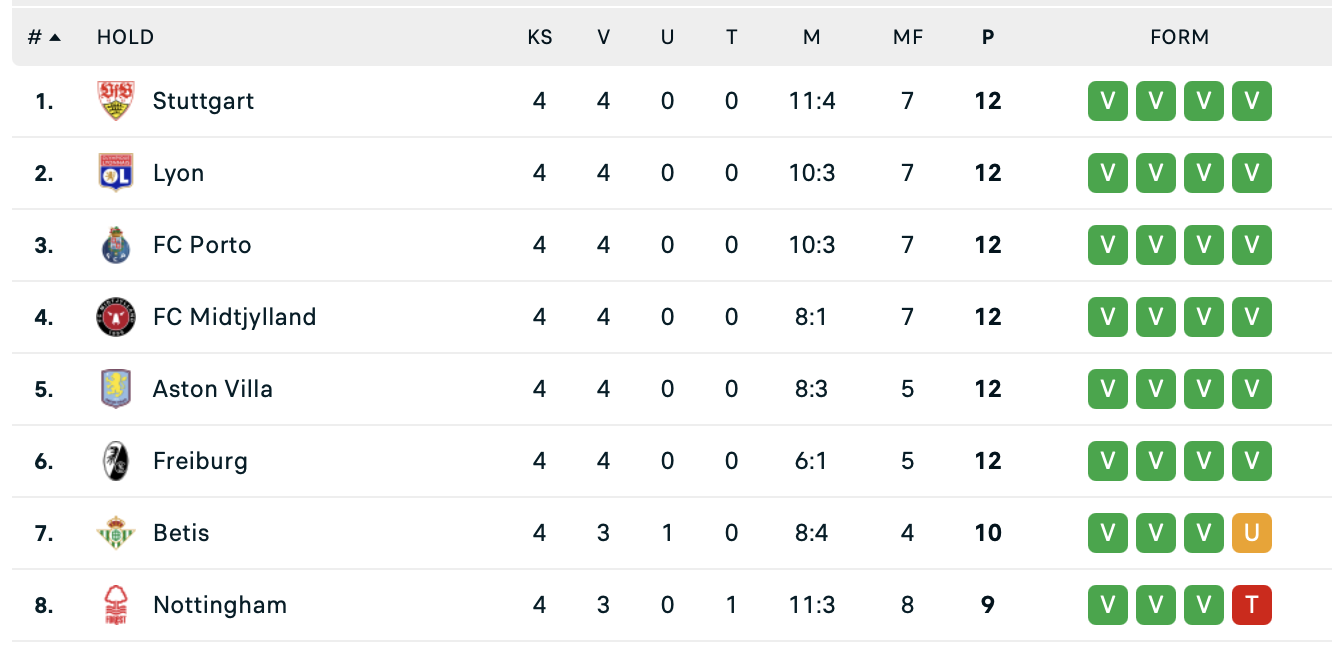Sort standings by the MF column header

pos(907,37)
